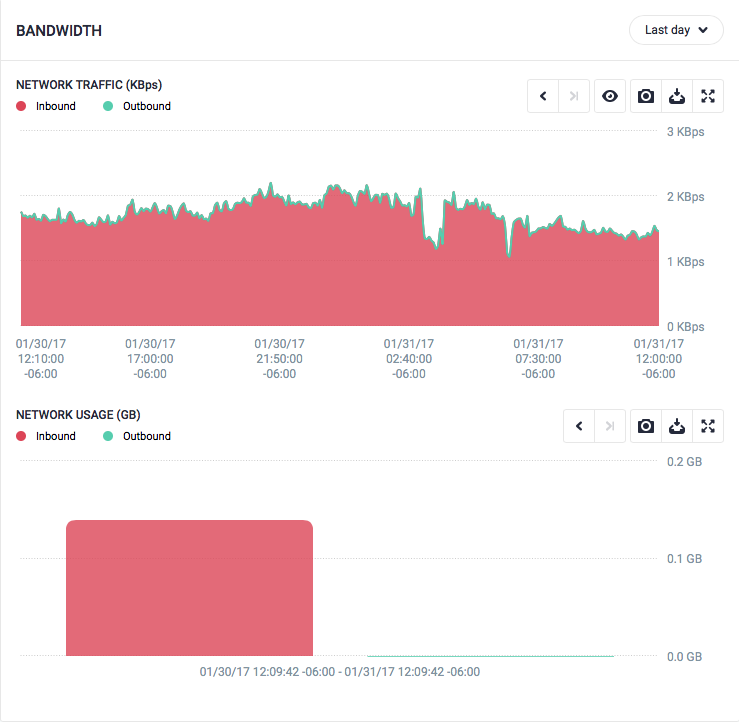Screen dimensions: 739x722
Task: Click the 0 KBps axis label
Action: pos(685,327)
